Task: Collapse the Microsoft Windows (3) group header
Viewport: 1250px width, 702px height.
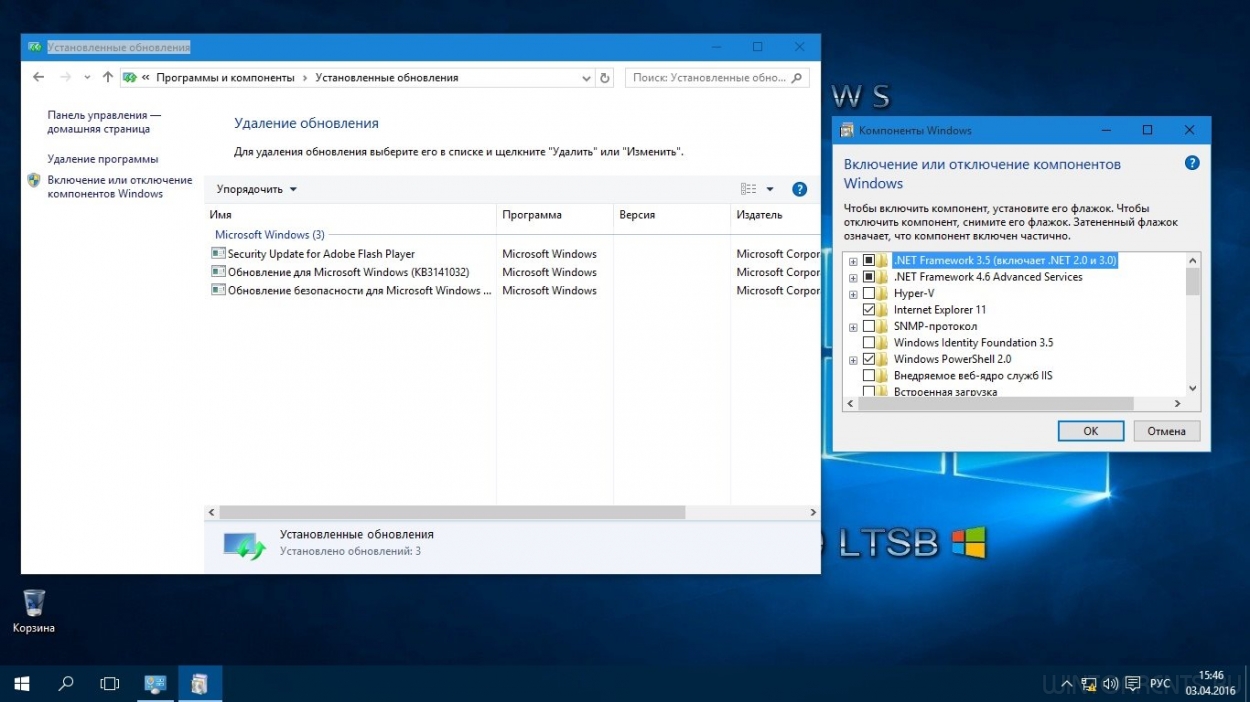Action: pos(270,235)
